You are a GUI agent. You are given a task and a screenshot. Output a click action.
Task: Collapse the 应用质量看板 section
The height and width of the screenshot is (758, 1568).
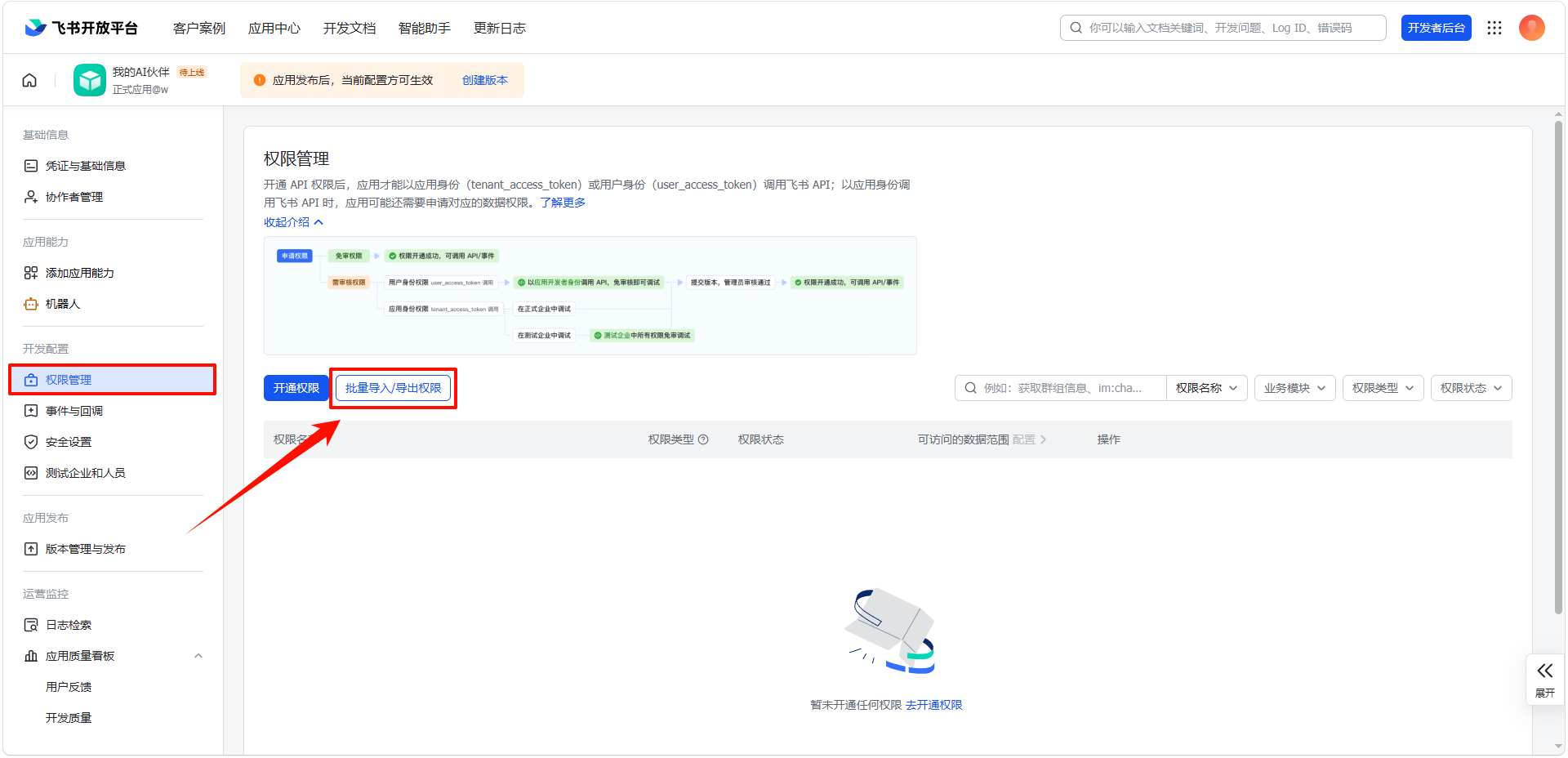(198, 656)
